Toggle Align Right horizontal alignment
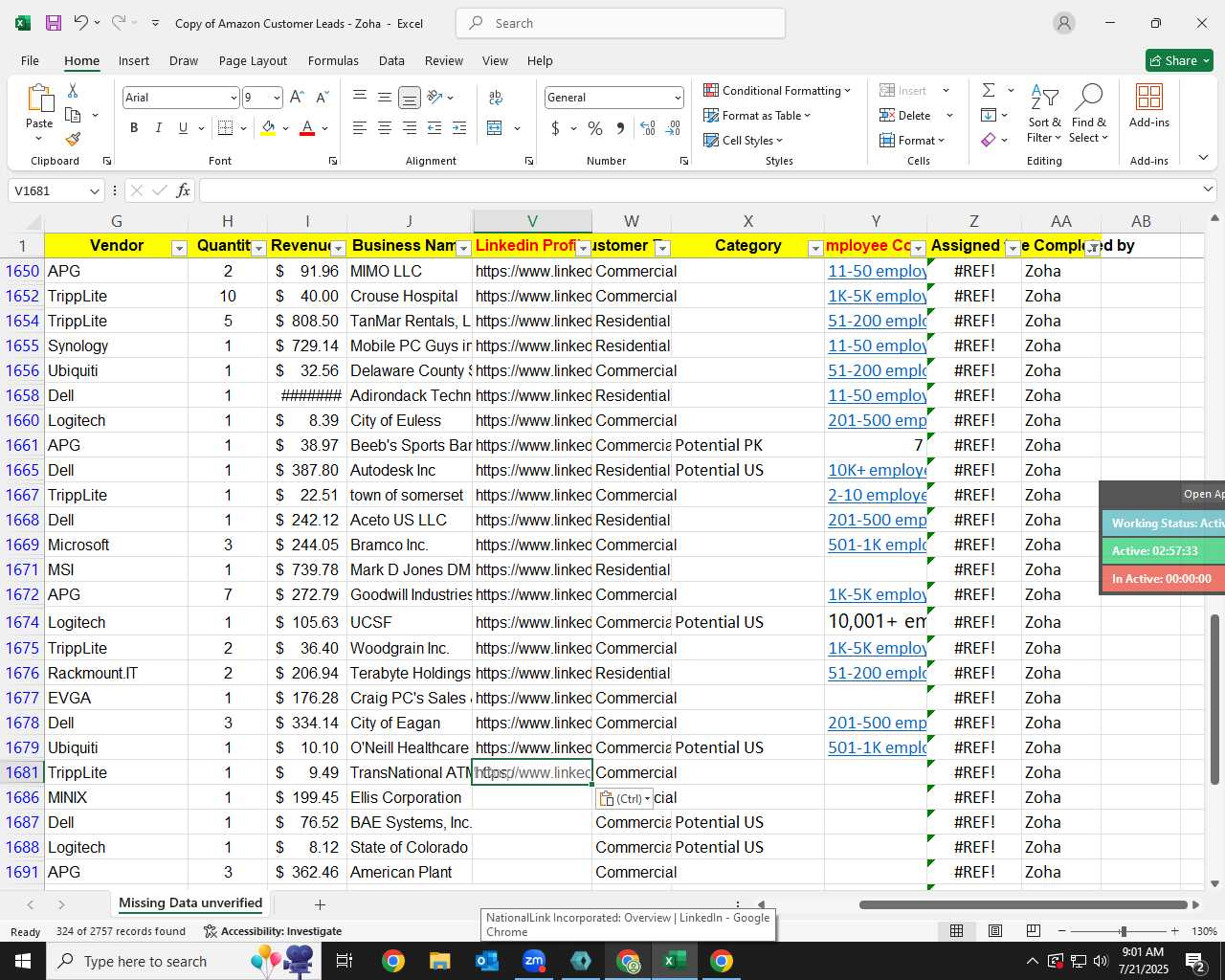 coord(410,128)
